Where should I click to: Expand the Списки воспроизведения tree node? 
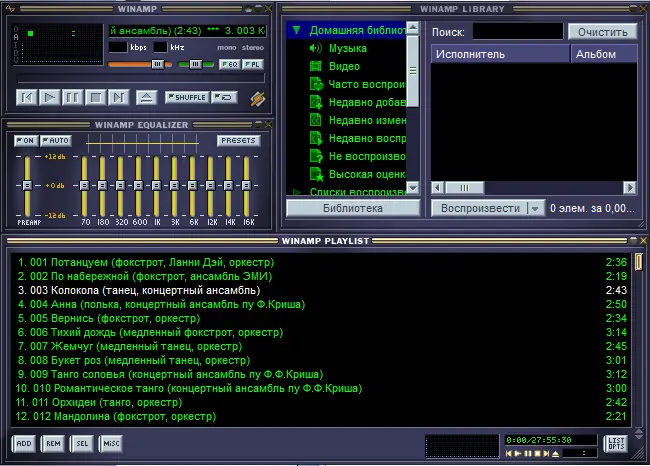pos(296,192)
